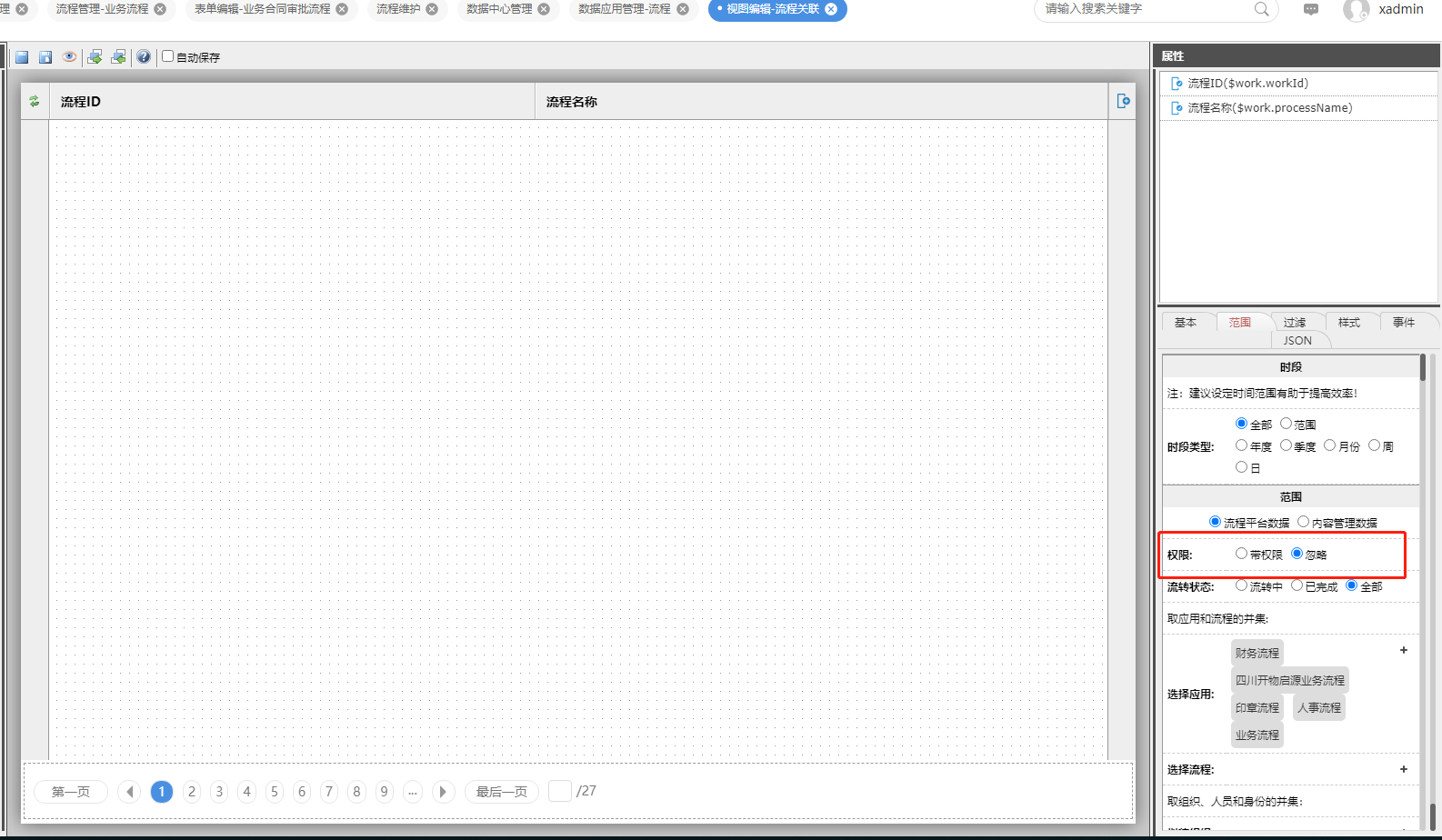1442x840 pixels.
Task: Open help with the question mark icon
Action: pos(144,57)
